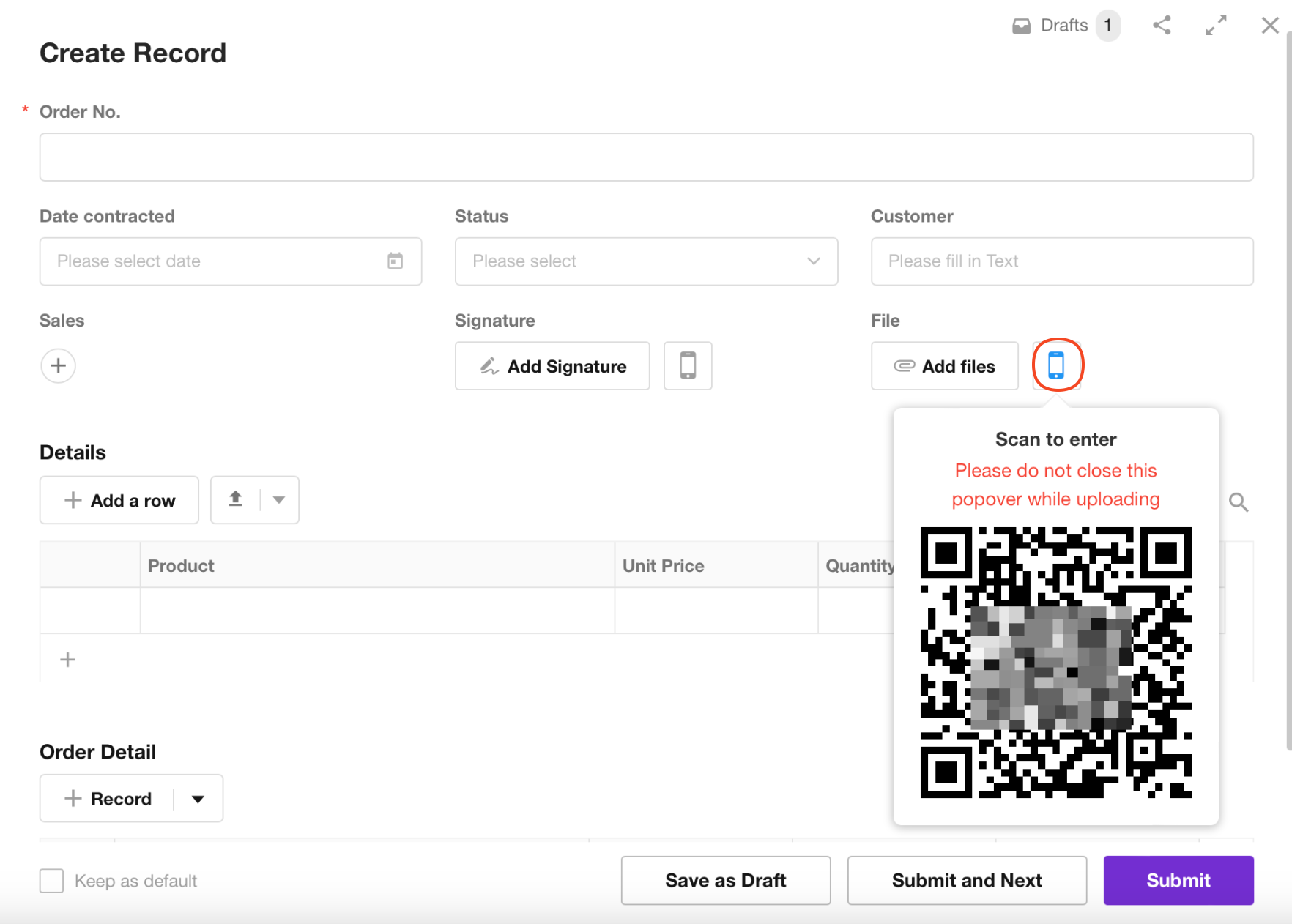Open the calendar picker for Date contracted
The width and height of the screenshot is (1292, 924).
pyautogui.click(x=396, y=261)
